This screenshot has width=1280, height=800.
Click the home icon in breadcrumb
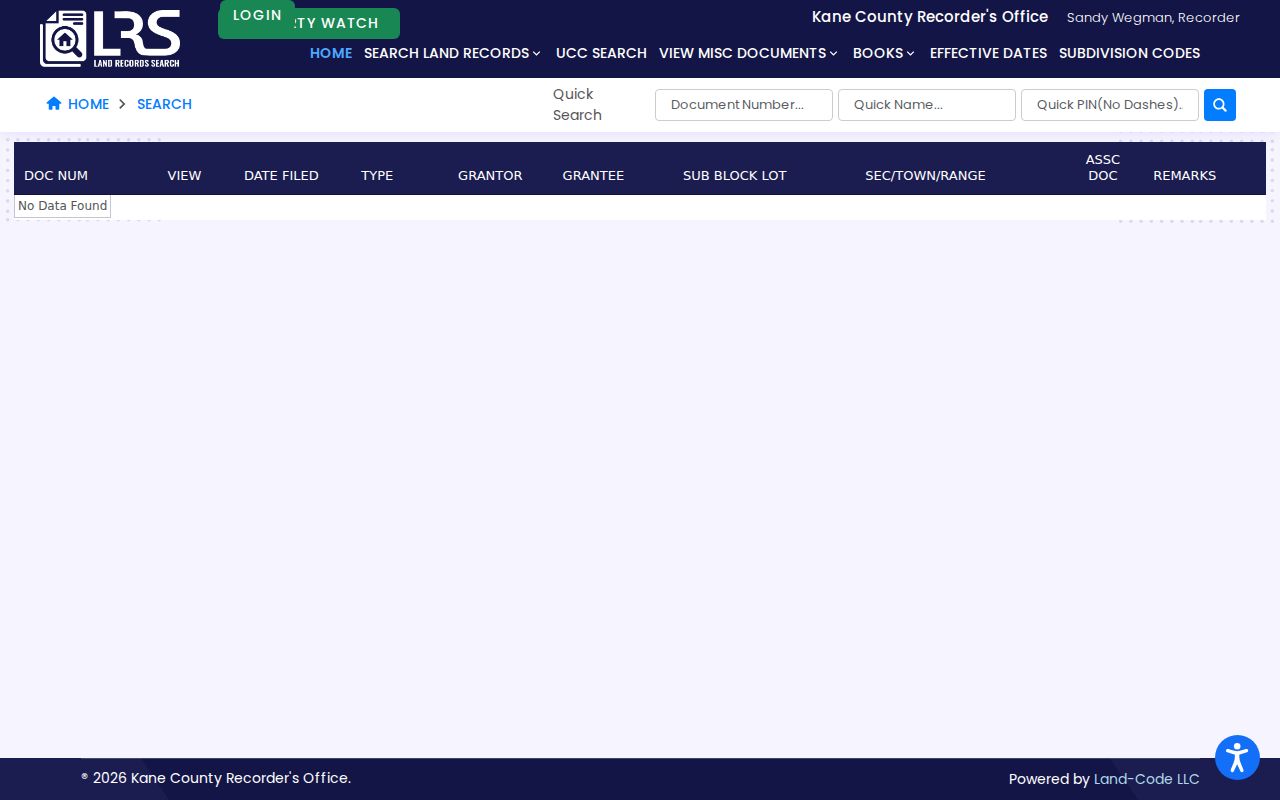click(x=54, y=104)
